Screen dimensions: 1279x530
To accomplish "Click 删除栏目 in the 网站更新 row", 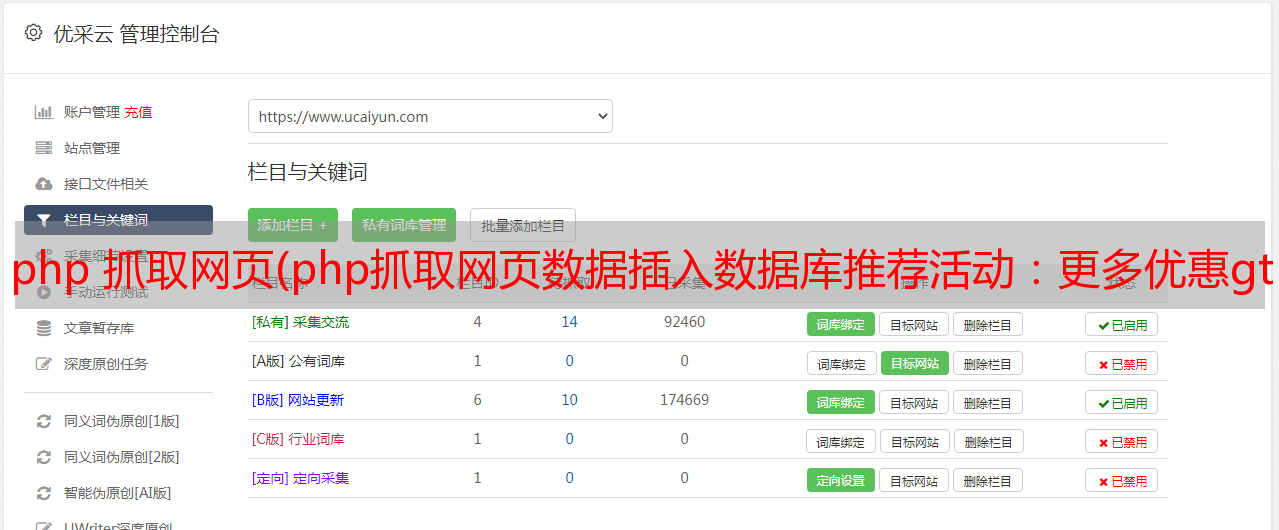I will point(988,402).
